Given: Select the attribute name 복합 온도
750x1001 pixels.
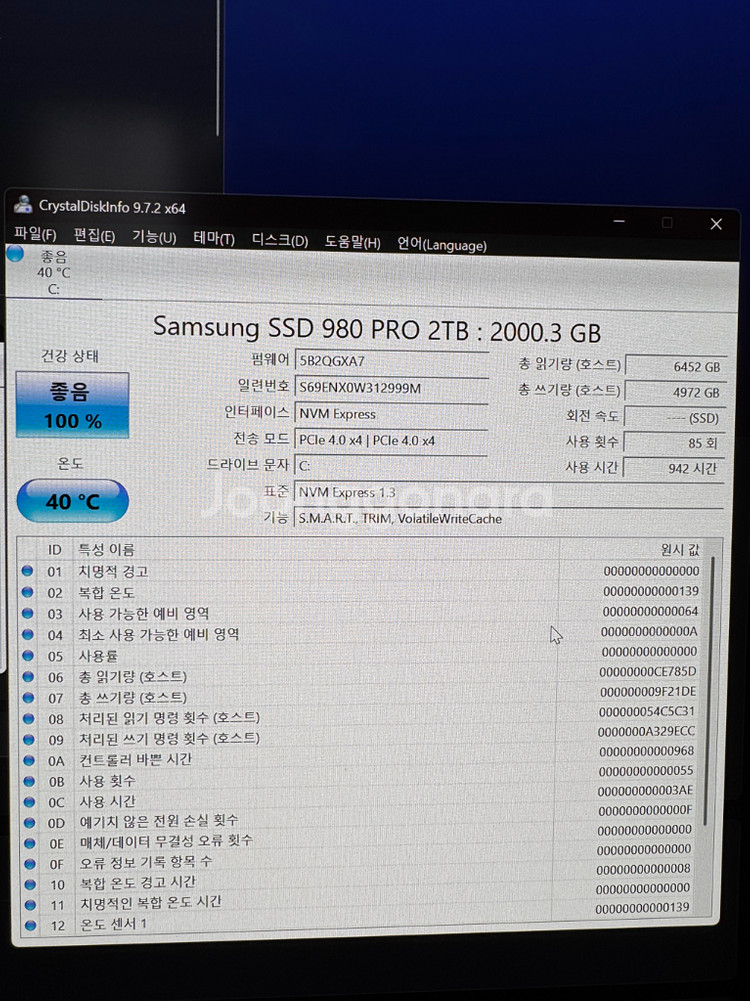Looking at the screenshot, I should [106, 592].
